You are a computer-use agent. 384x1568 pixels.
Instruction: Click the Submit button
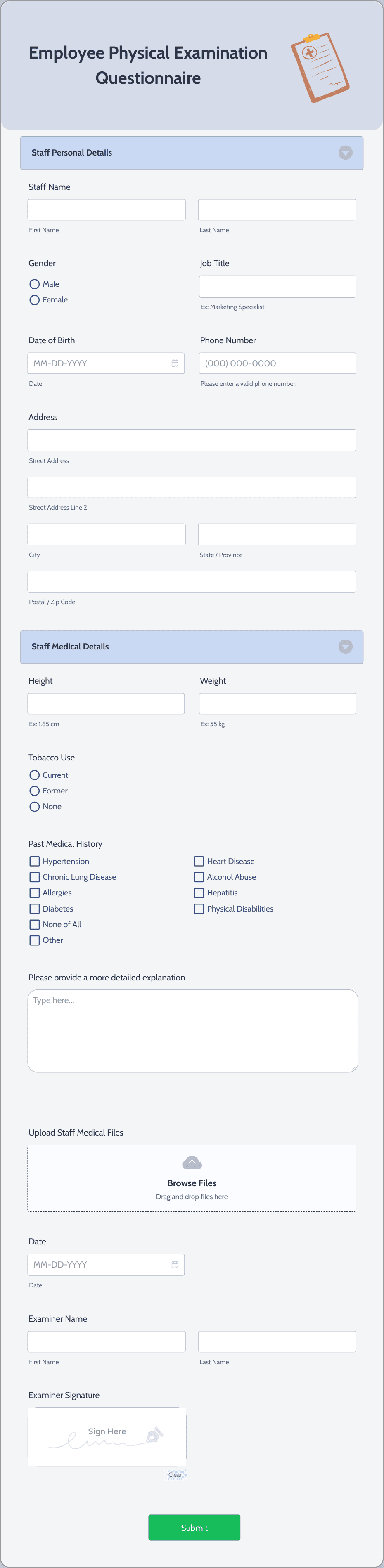coord(194,1527)
